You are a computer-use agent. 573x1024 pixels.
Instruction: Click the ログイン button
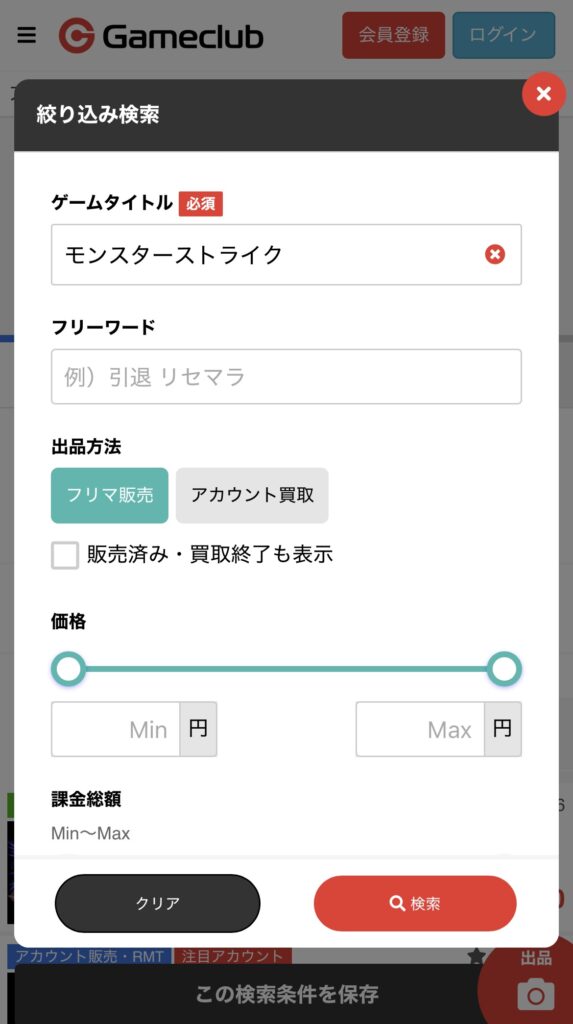[x=504, y=35]
